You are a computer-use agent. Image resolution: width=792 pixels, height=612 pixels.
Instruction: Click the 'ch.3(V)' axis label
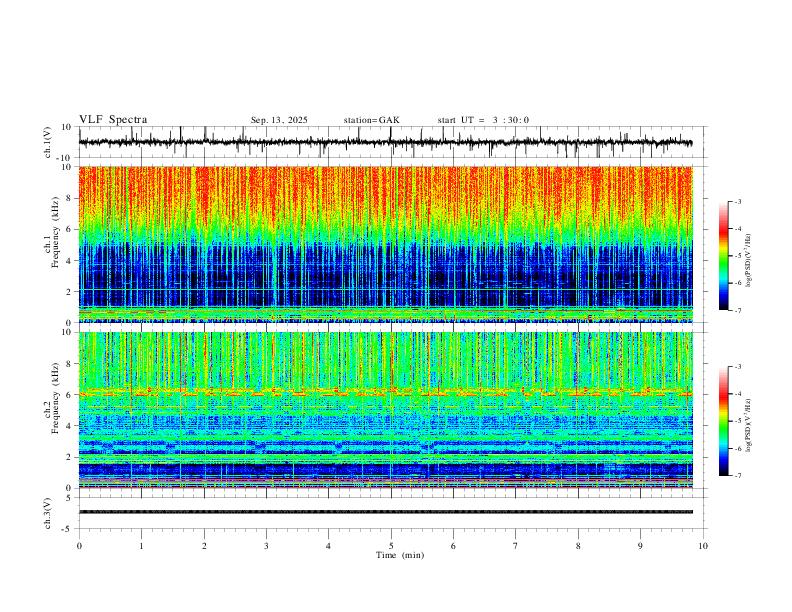pyautogui.click(x=47, y=513)
